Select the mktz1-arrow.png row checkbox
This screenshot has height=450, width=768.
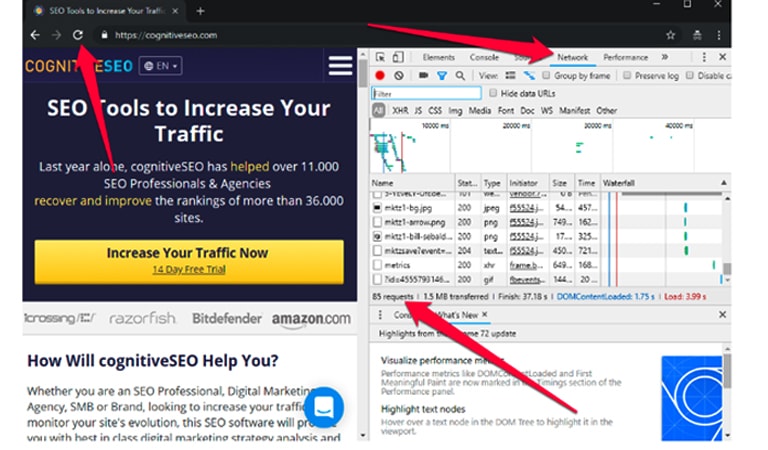coord(377,222)
